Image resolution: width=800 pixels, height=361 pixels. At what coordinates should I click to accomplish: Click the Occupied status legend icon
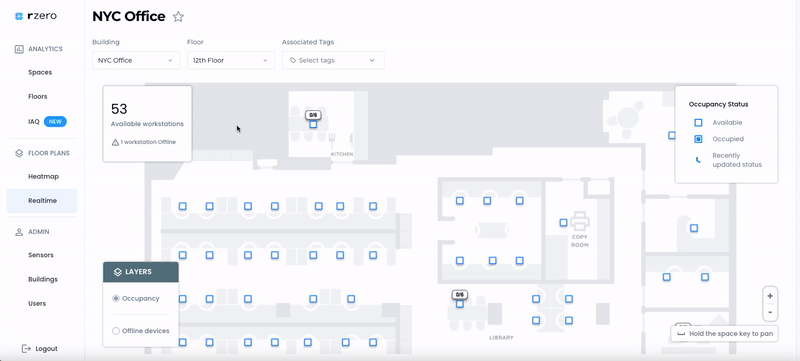tap(698, 139)
